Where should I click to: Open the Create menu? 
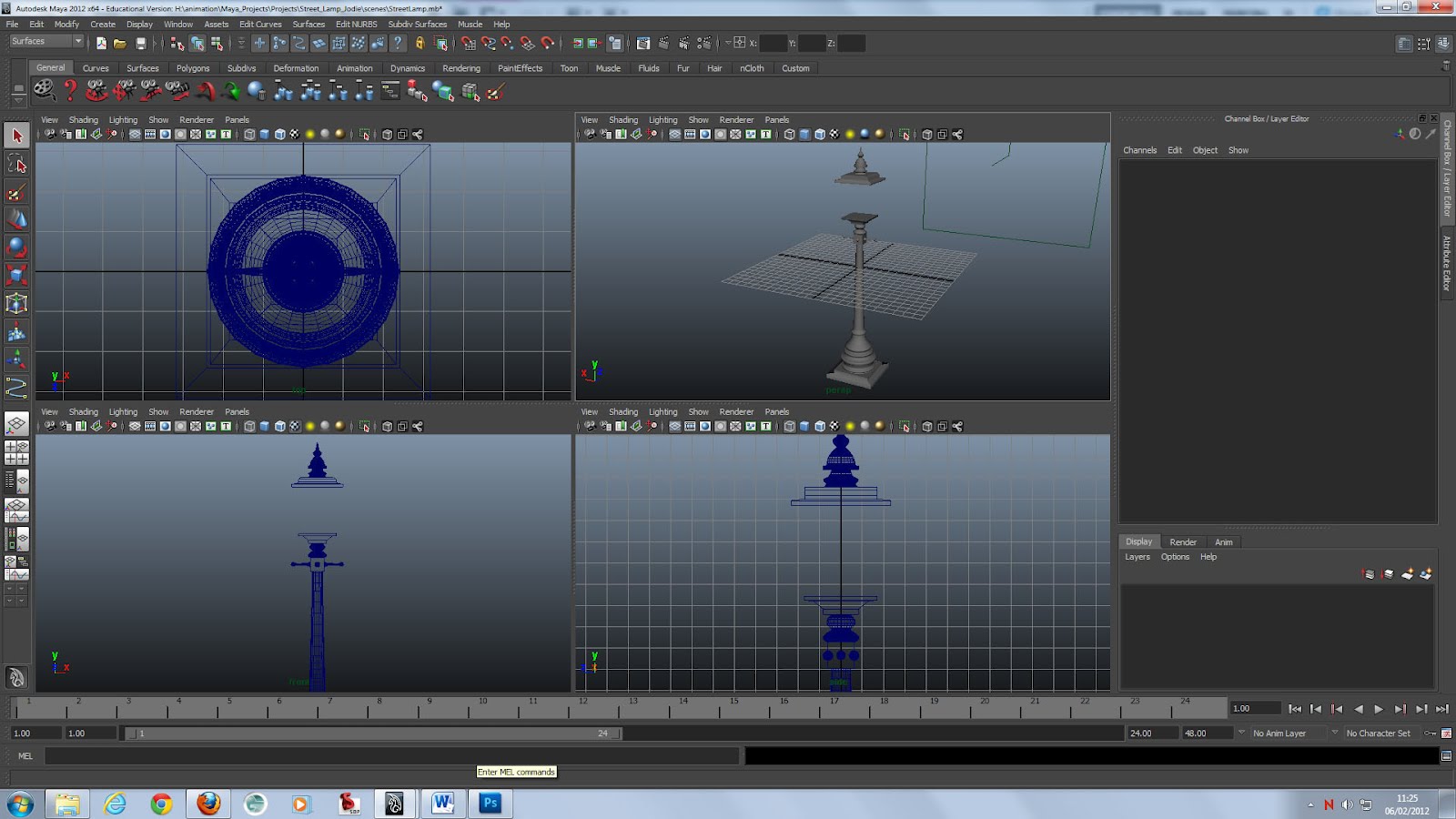pos(103,25)
